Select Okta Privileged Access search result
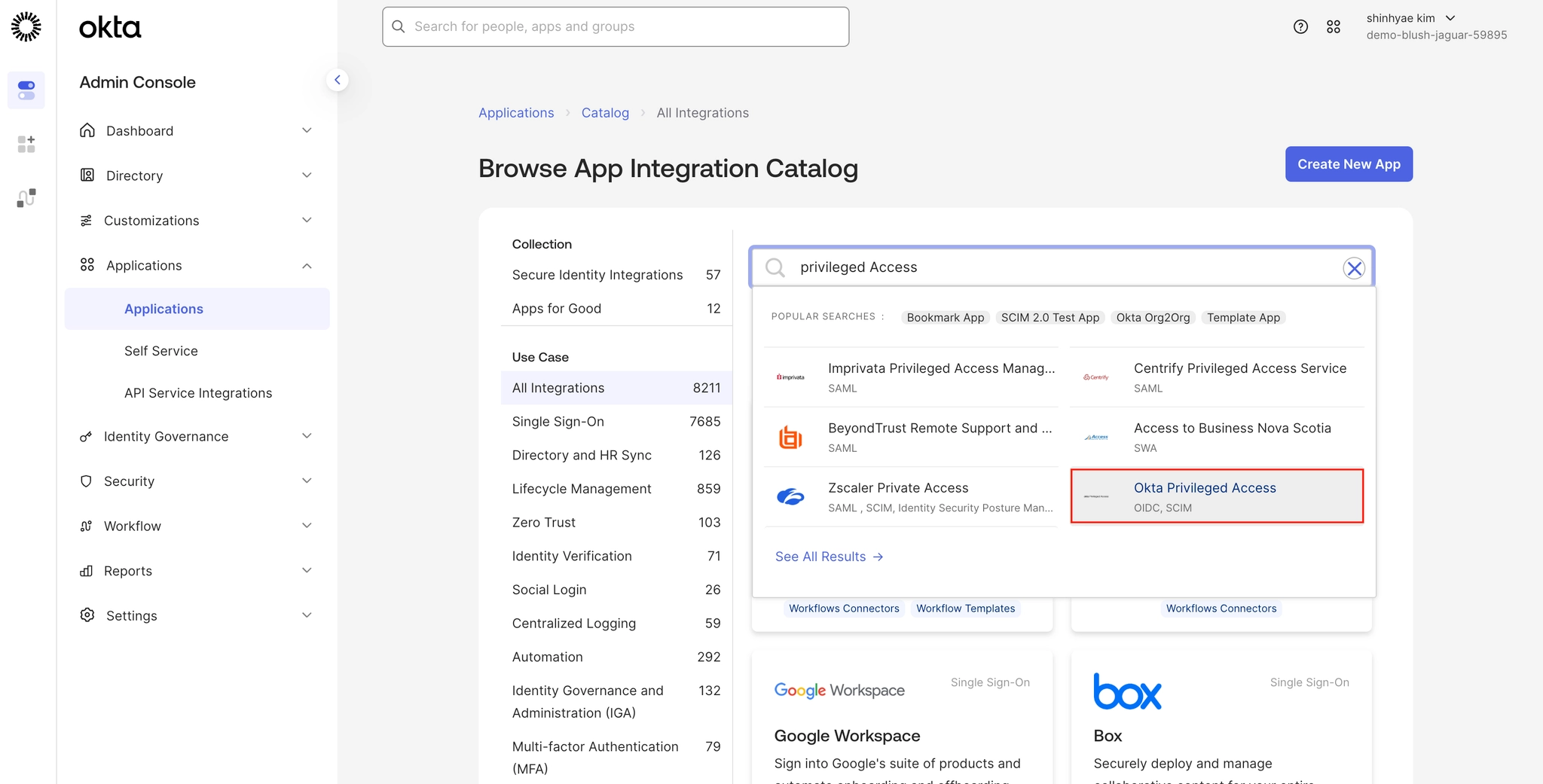The width and height of the screenshot is (1543, 784). pos(1217,496)
